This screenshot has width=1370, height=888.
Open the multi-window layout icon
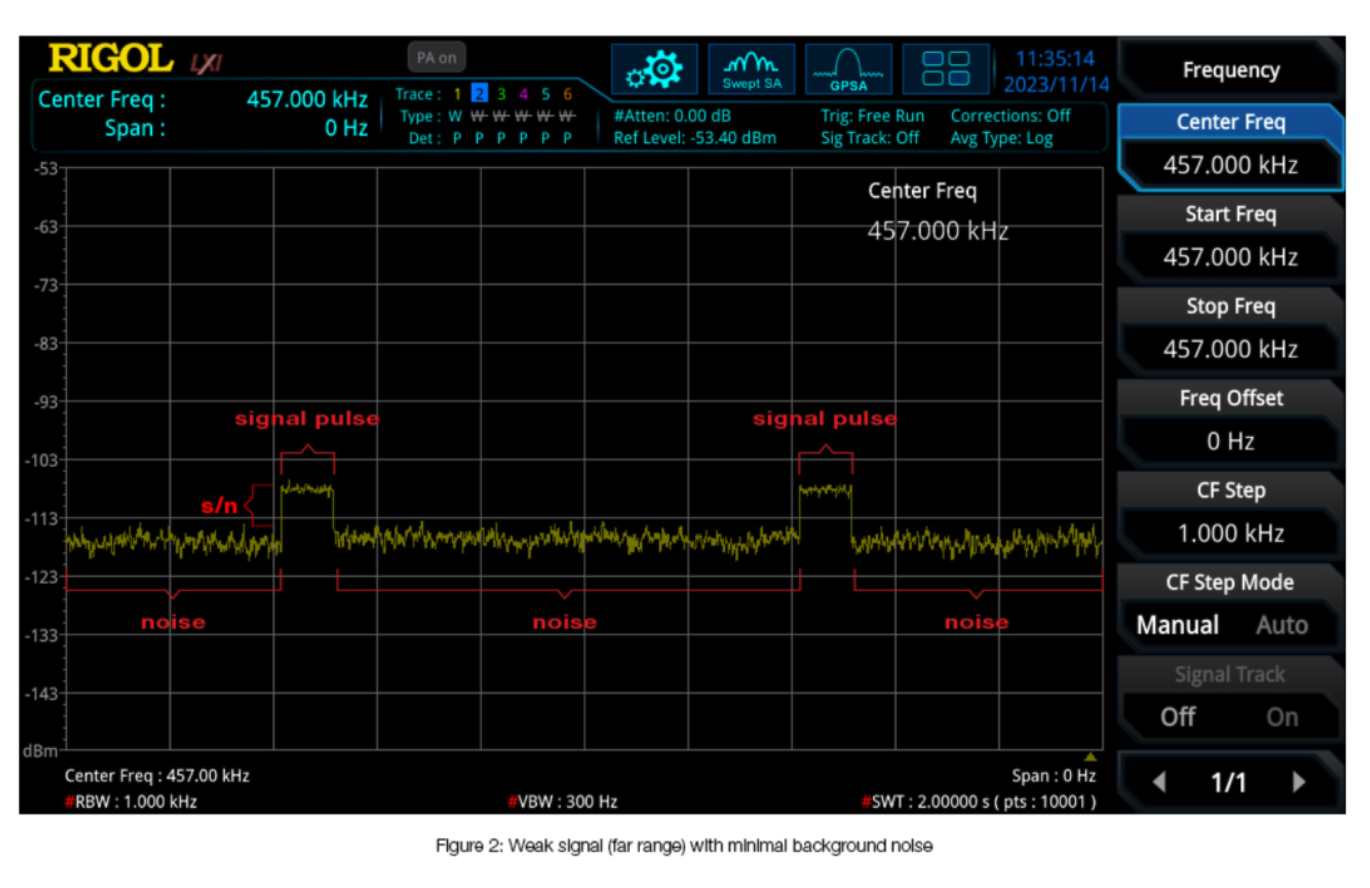click(945, 69)
